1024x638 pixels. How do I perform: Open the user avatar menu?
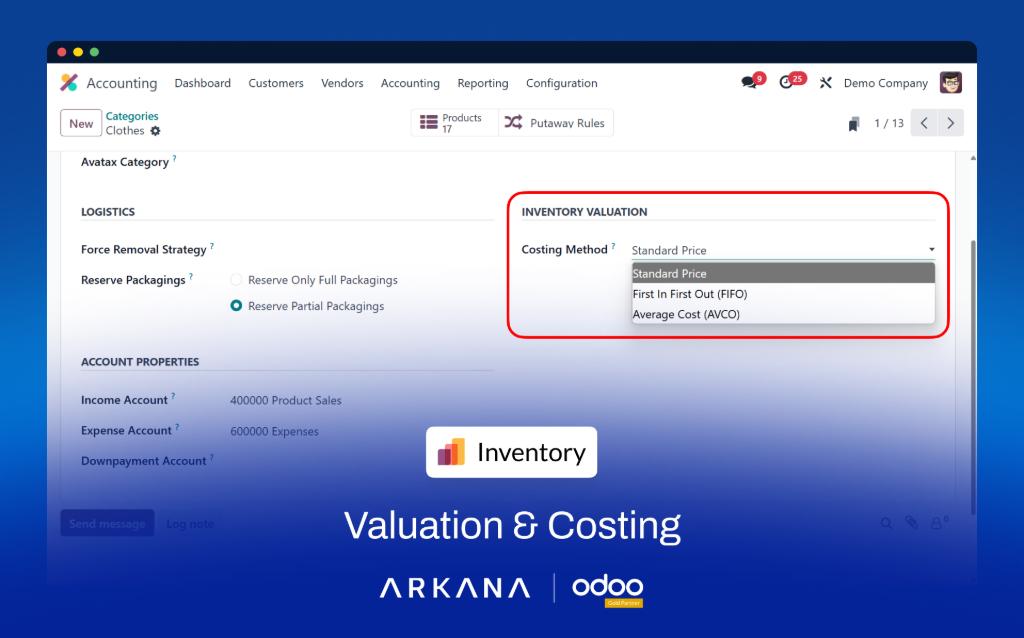(x=950, y=82)
